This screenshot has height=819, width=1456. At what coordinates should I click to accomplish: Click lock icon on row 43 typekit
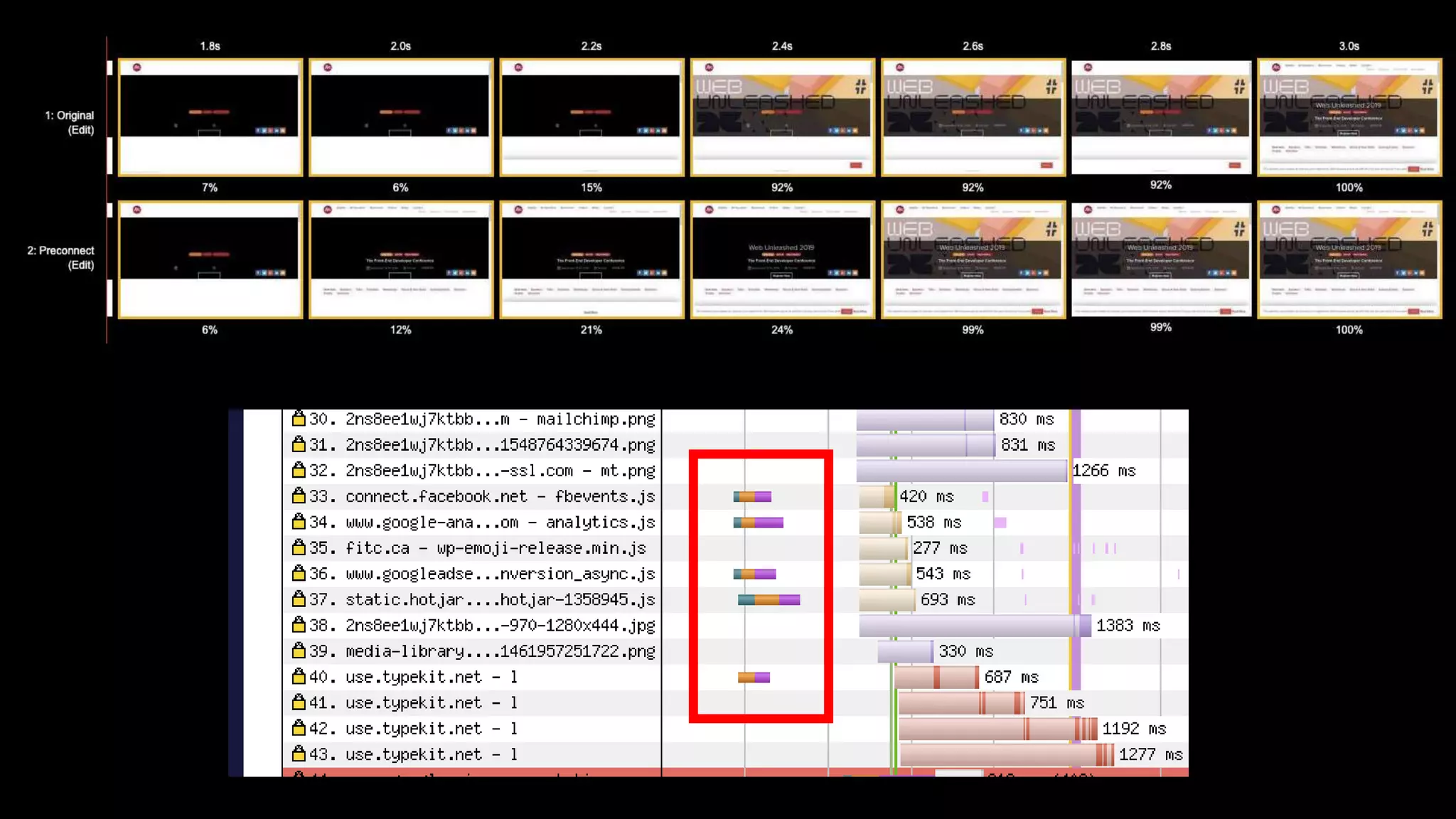click(x=299, y=754)
